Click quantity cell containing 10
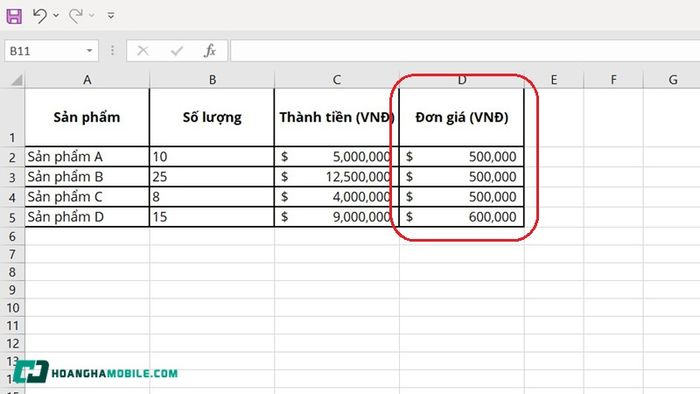The width and height of the screenshot is (700, 394). (x=212, y=157)
